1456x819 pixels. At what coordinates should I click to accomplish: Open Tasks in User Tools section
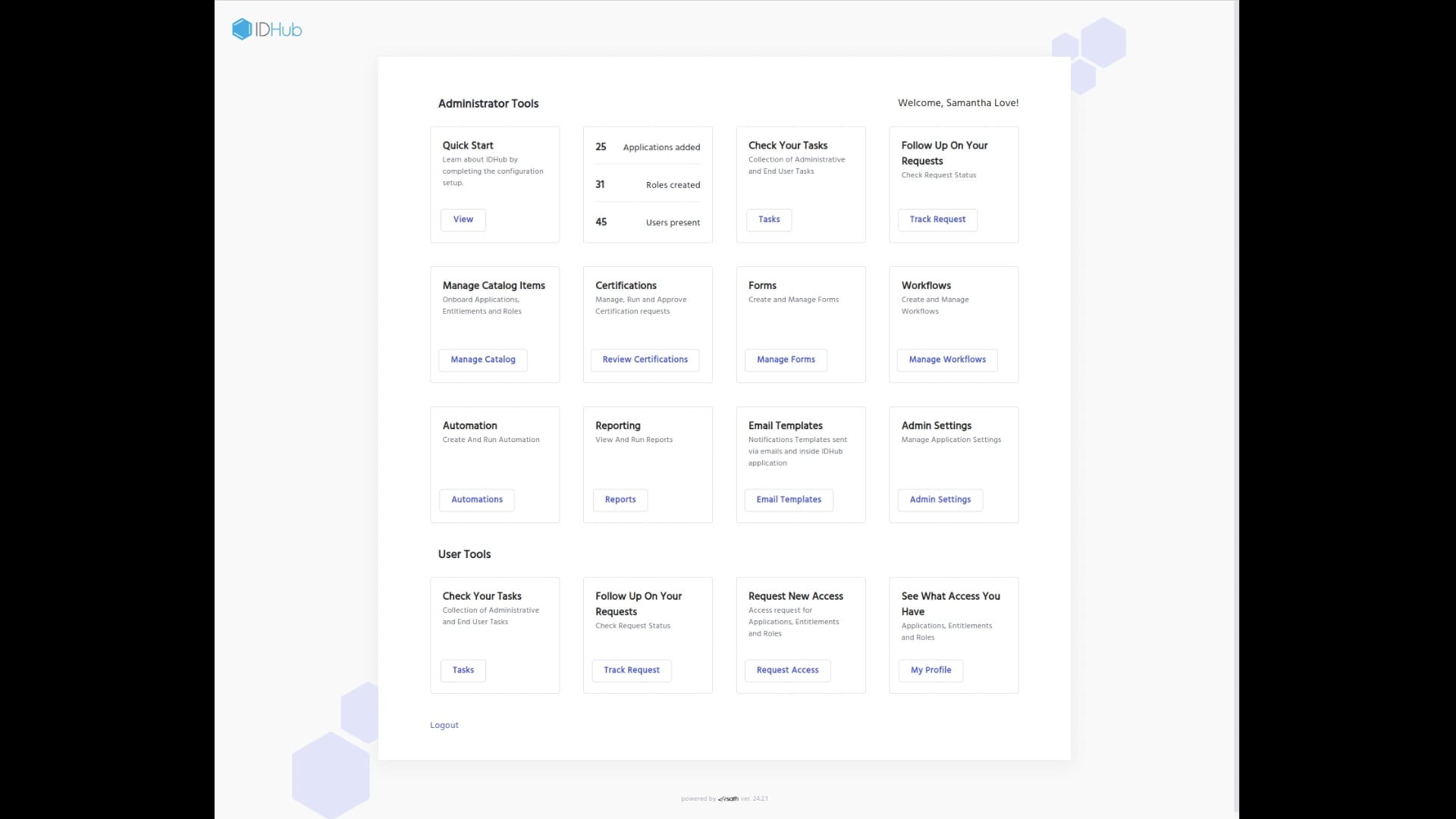click(463, 670)
